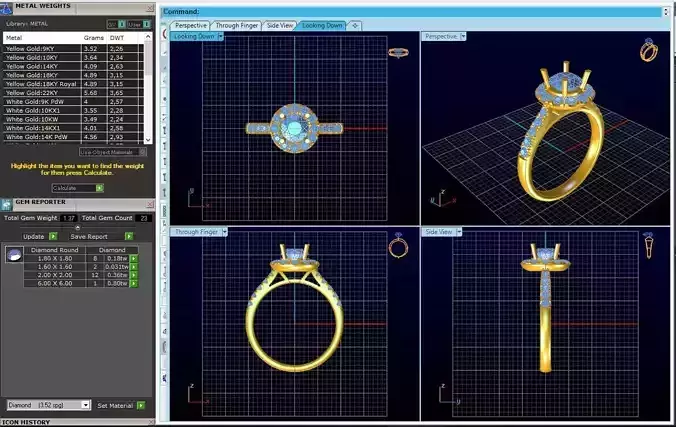
Task: Click ring orientation icon in Looking Down viewport
Action: [x=398, y=53]
